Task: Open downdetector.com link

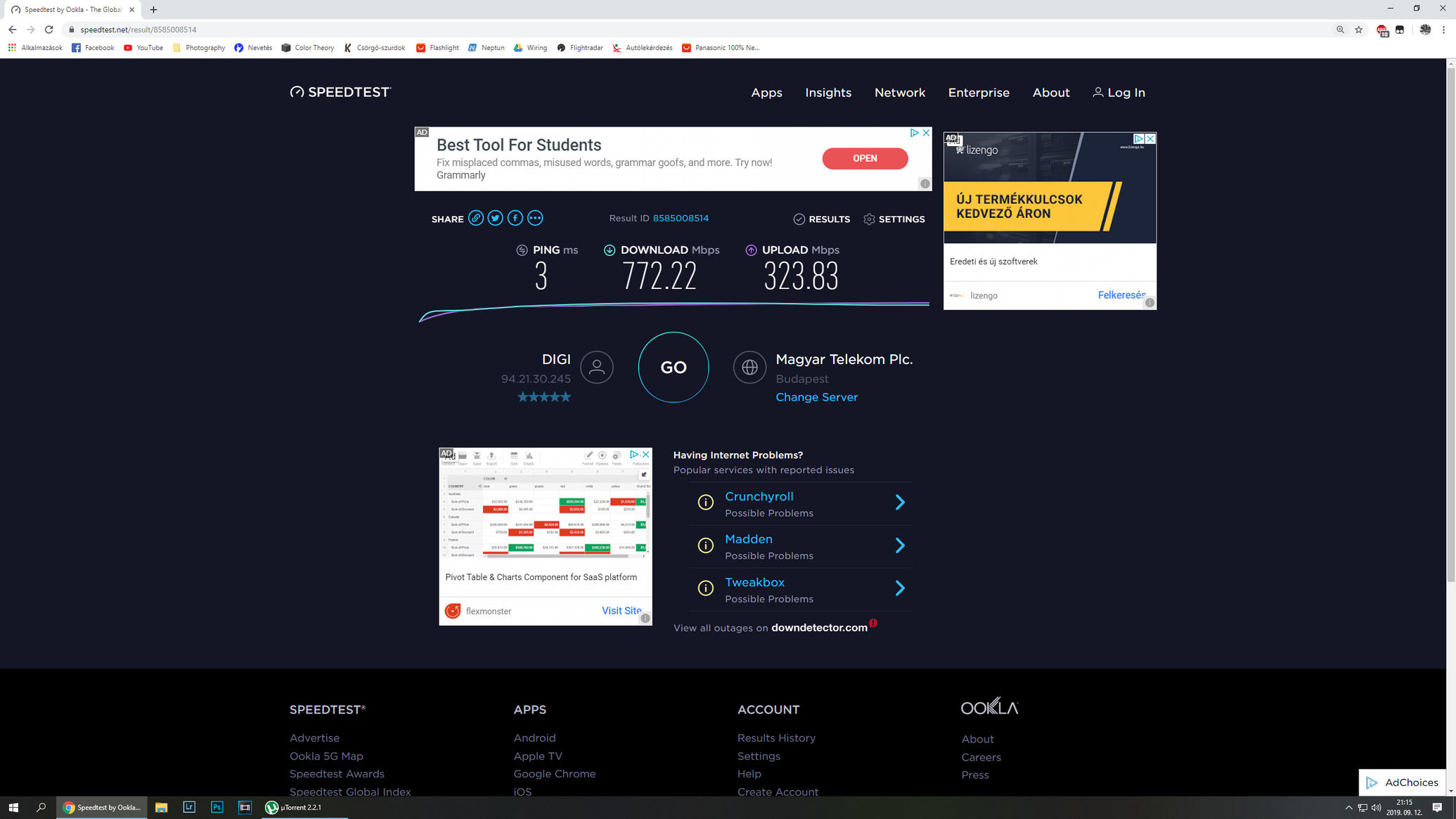Action: tap(819, 628)
